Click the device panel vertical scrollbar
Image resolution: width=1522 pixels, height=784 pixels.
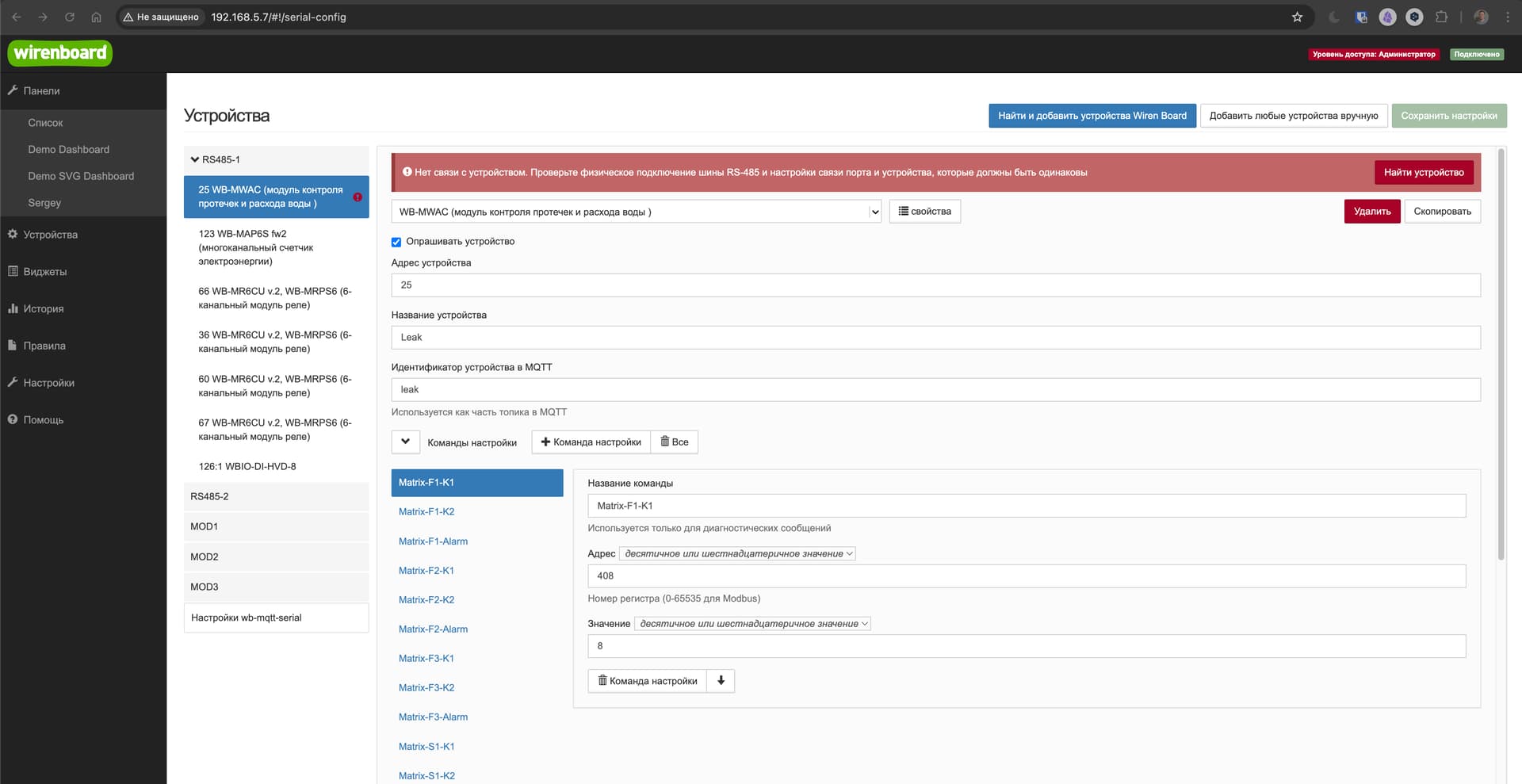[x=1501, y=354]
